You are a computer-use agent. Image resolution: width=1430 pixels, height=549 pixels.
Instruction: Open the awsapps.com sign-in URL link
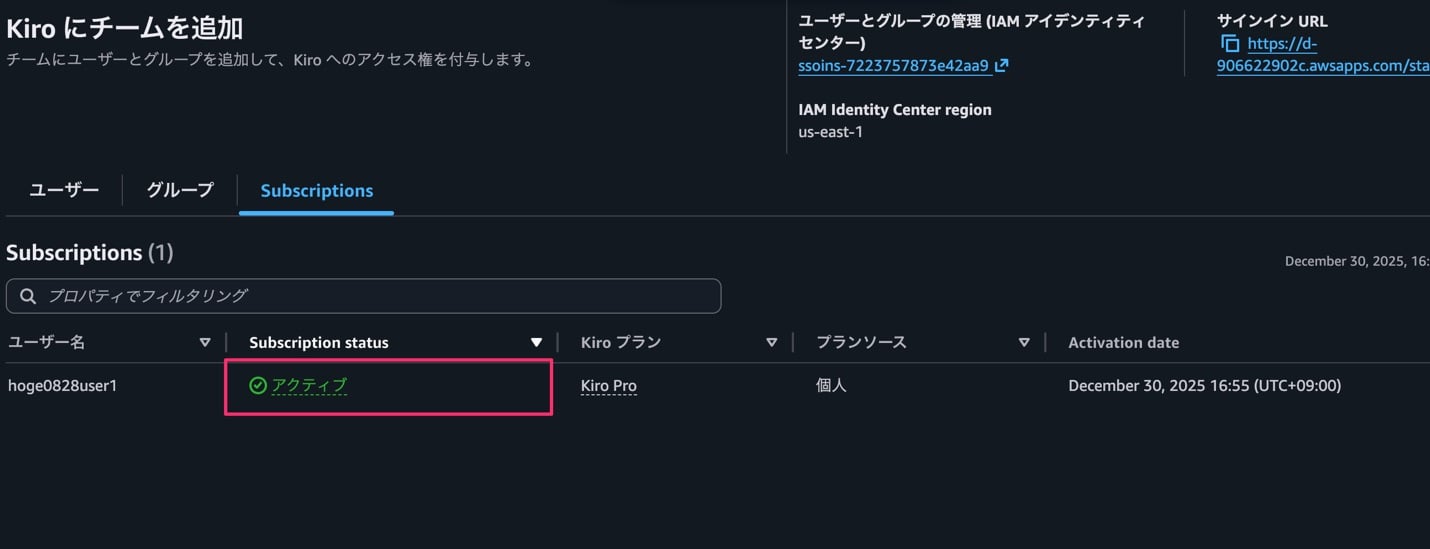[x=1322, y=66]
